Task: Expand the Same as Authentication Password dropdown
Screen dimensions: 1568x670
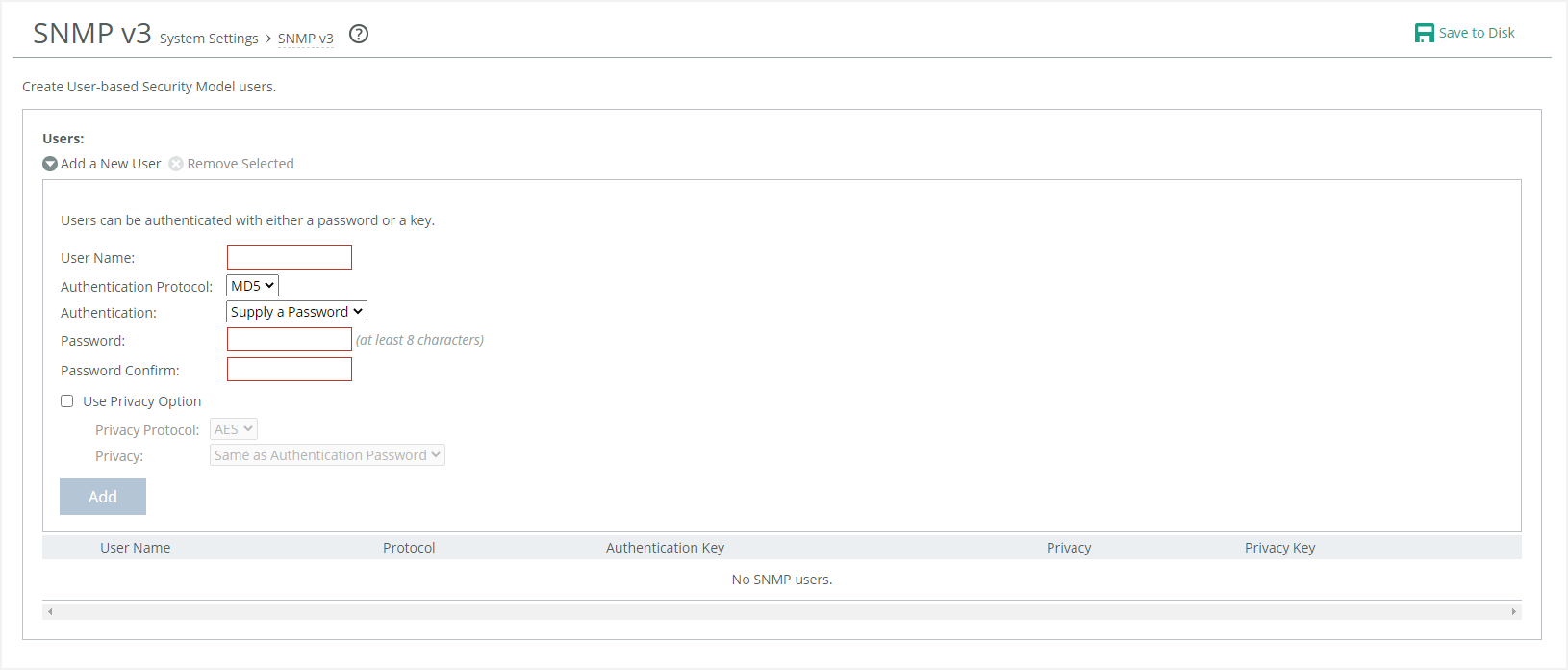Action: point(327,455)
